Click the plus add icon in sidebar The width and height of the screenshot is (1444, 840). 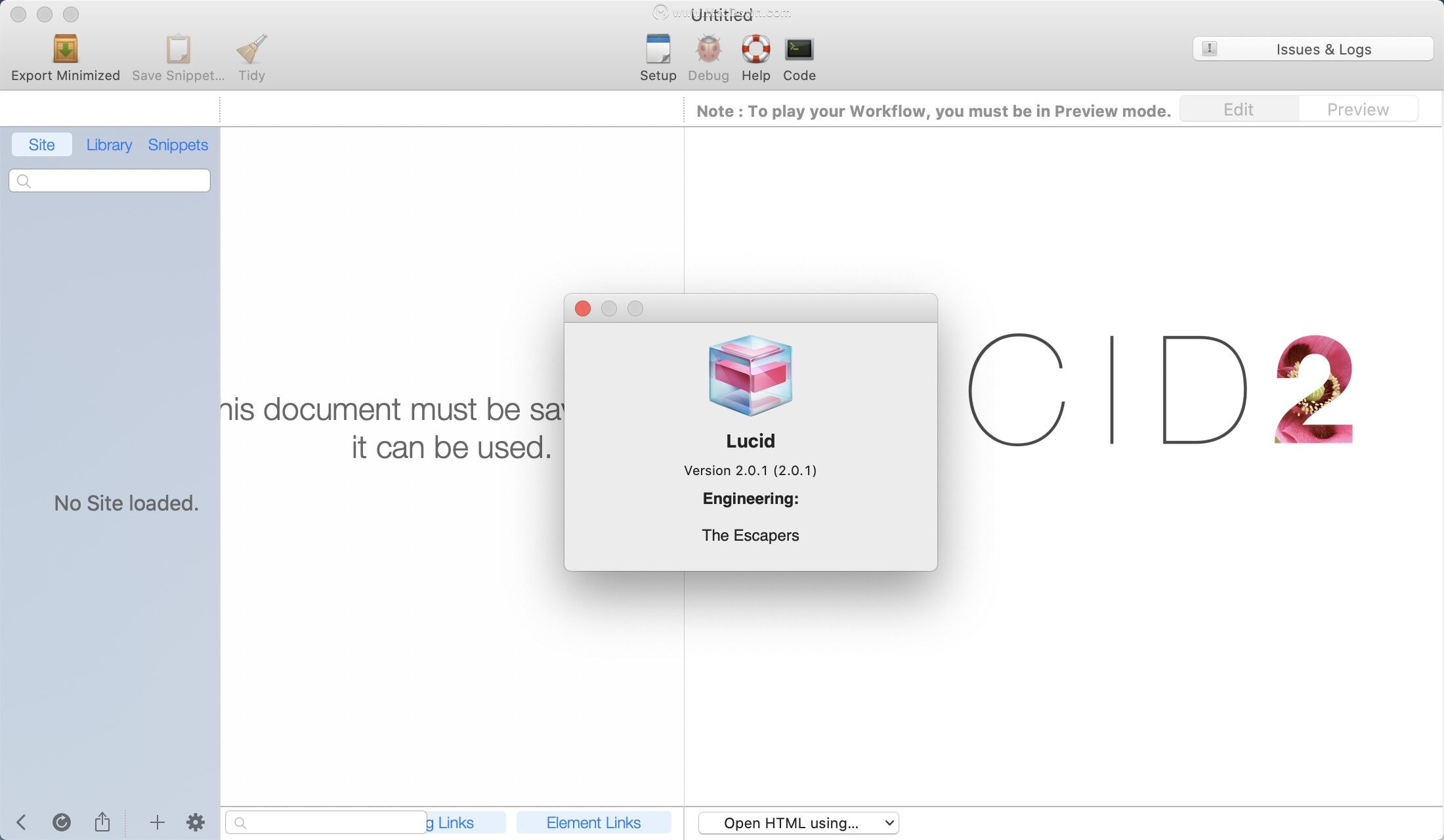[157, 822]
